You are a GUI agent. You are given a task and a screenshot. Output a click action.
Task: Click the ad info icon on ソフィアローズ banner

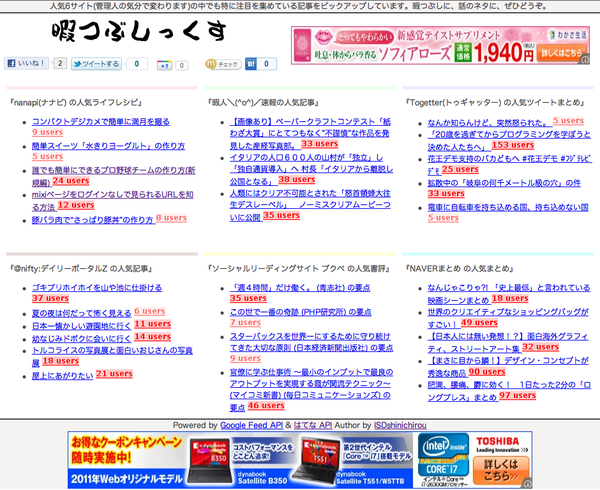[585, 59]
